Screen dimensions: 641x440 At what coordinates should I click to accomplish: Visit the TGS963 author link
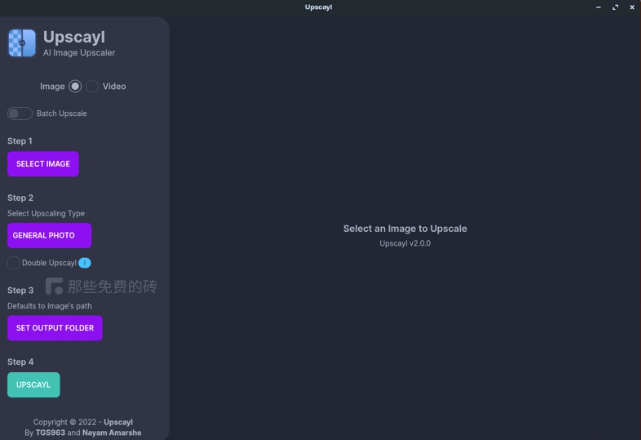coord(50,433)
